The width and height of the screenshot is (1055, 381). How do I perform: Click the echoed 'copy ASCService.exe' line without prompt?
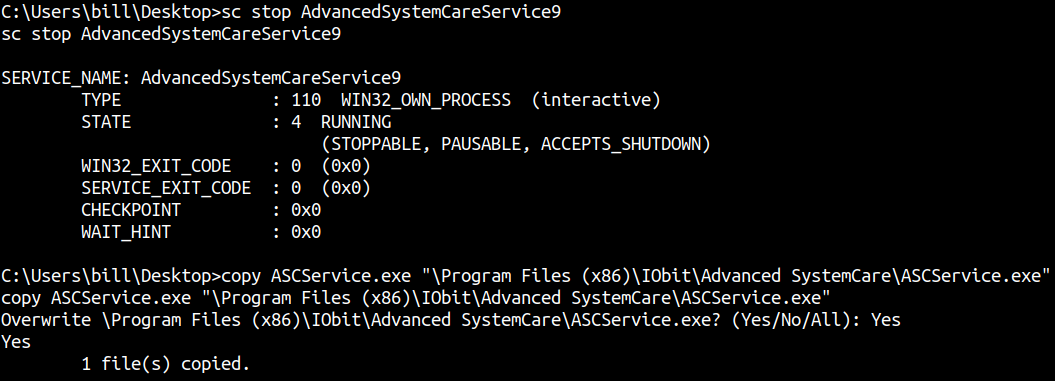tap(416, 298)
